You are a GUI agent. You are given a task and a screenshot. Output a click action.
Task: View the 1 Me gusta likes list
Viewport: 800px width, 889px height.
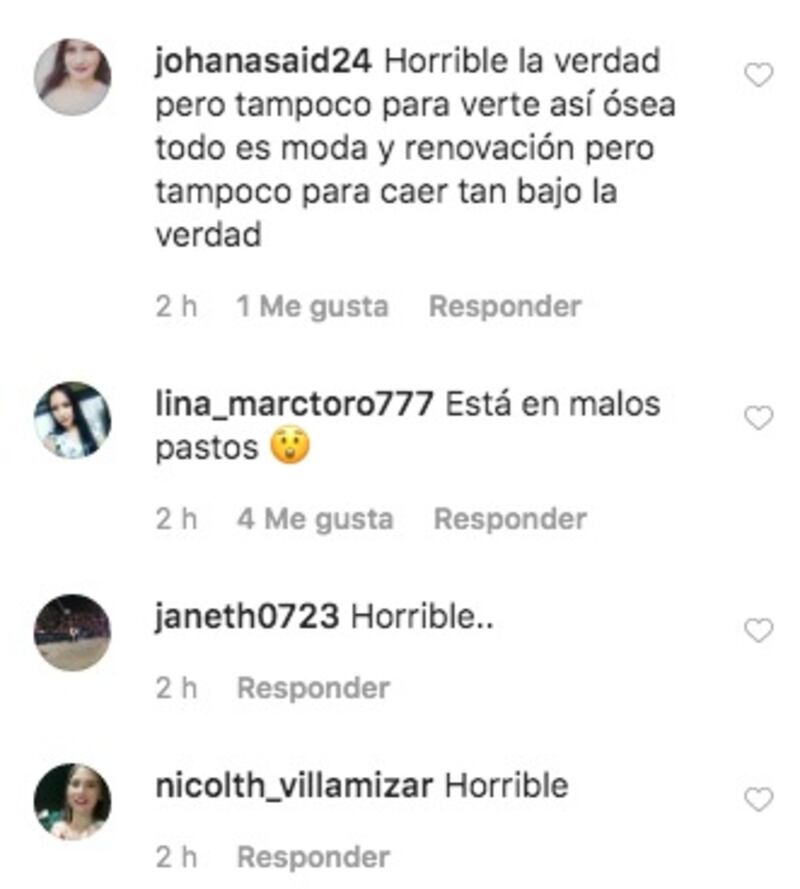click(x=312, y=307)
